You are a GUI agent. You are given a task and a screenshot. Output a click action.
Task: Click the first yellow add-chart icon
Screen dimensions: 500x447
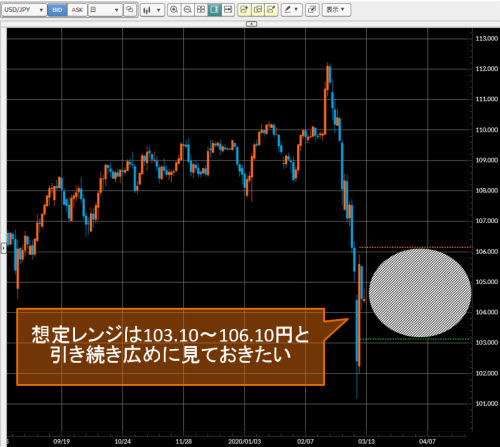[x=244, y=10]
